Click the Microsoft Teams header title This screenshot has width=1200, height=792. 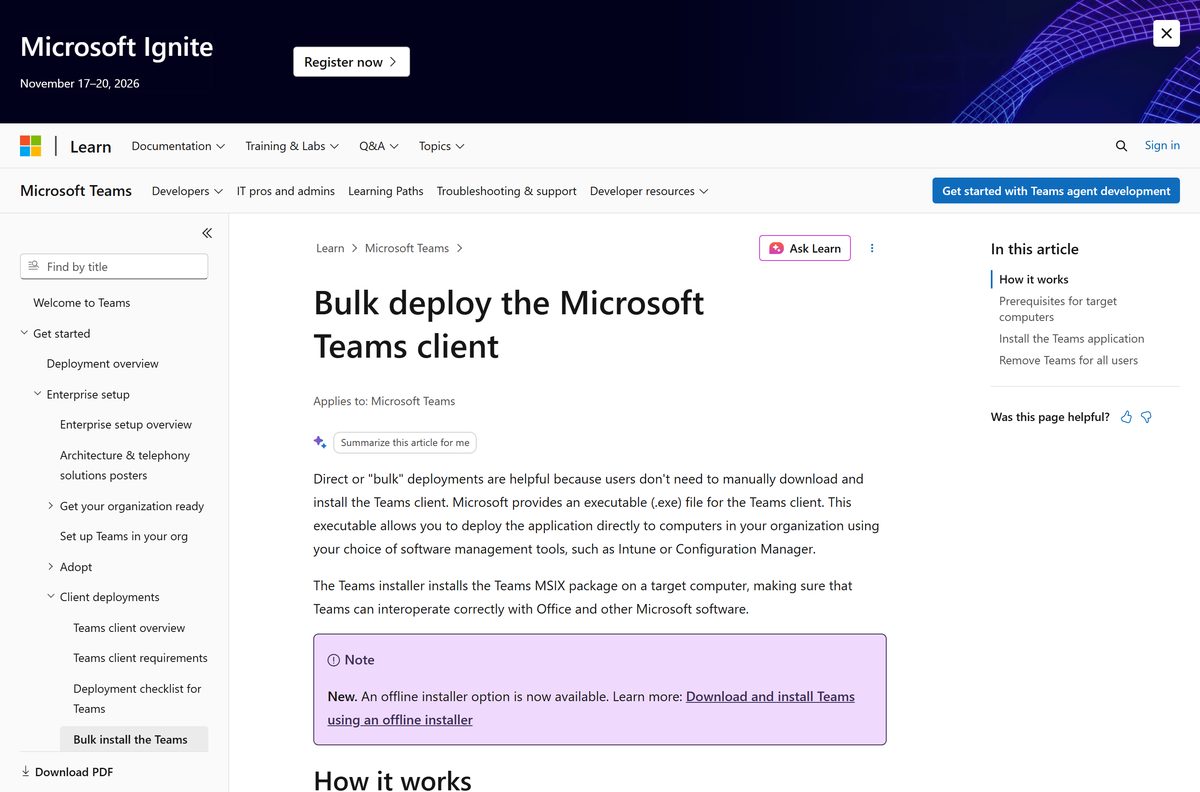point(76,190)
